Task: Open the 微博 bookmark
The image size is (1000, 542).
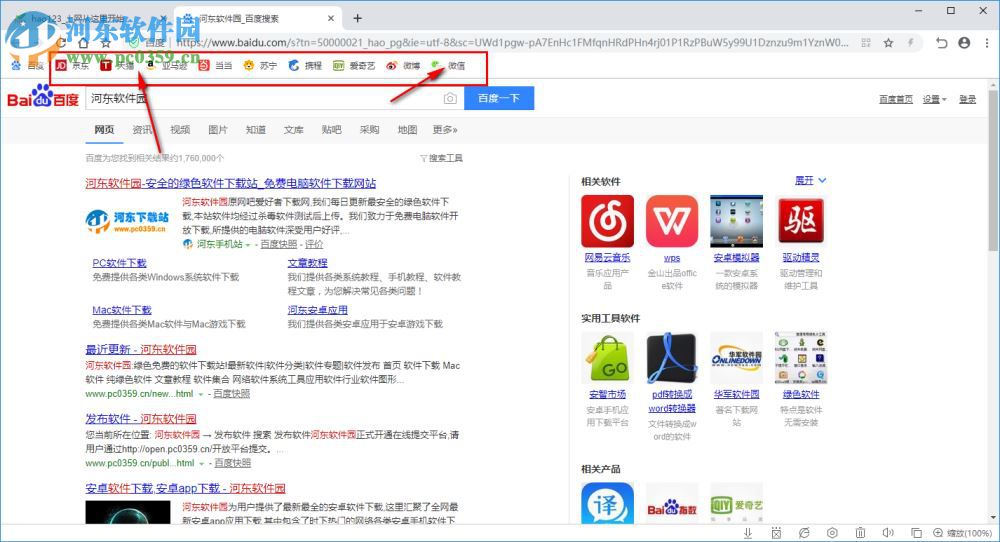Action: point(403,65)
